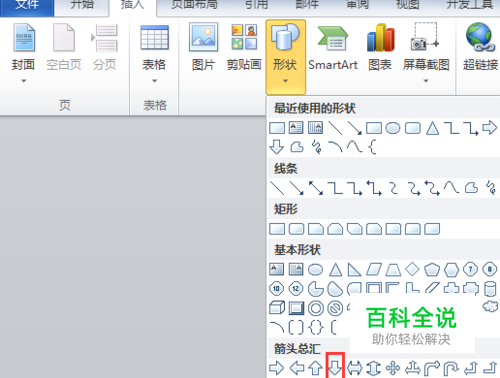The height and width of the screenshot is (378, 500).
Task: Go to the 引用 ribbon tab
Action: coord(257,5)
